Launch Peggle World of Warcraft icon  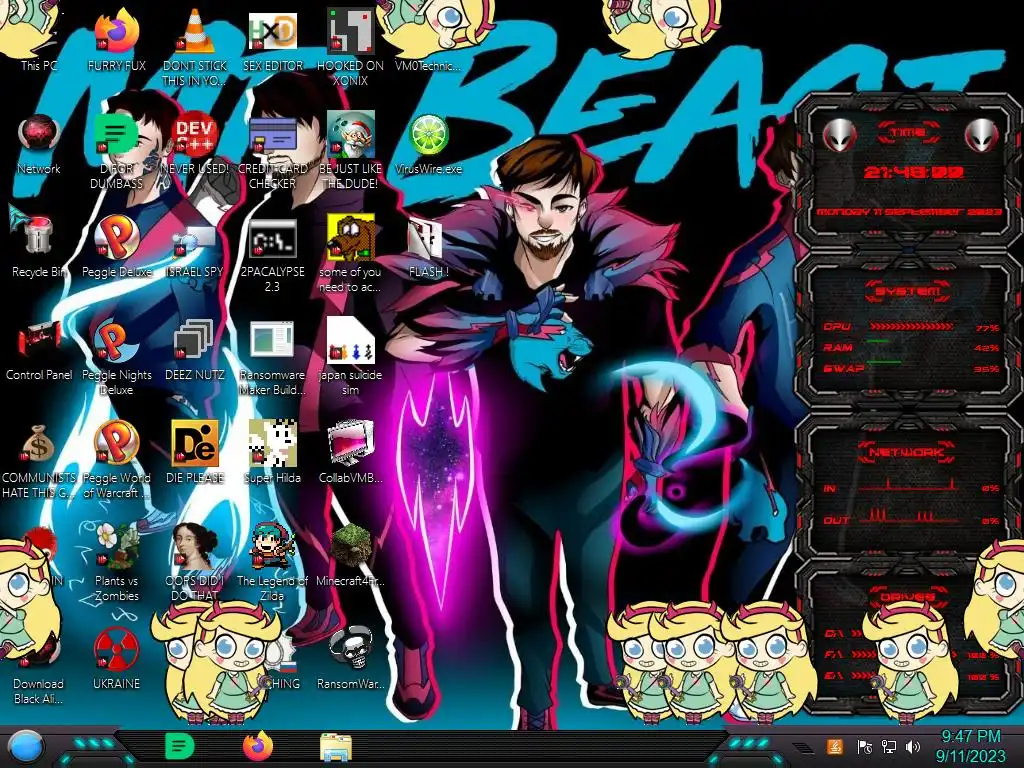(116, 459)
